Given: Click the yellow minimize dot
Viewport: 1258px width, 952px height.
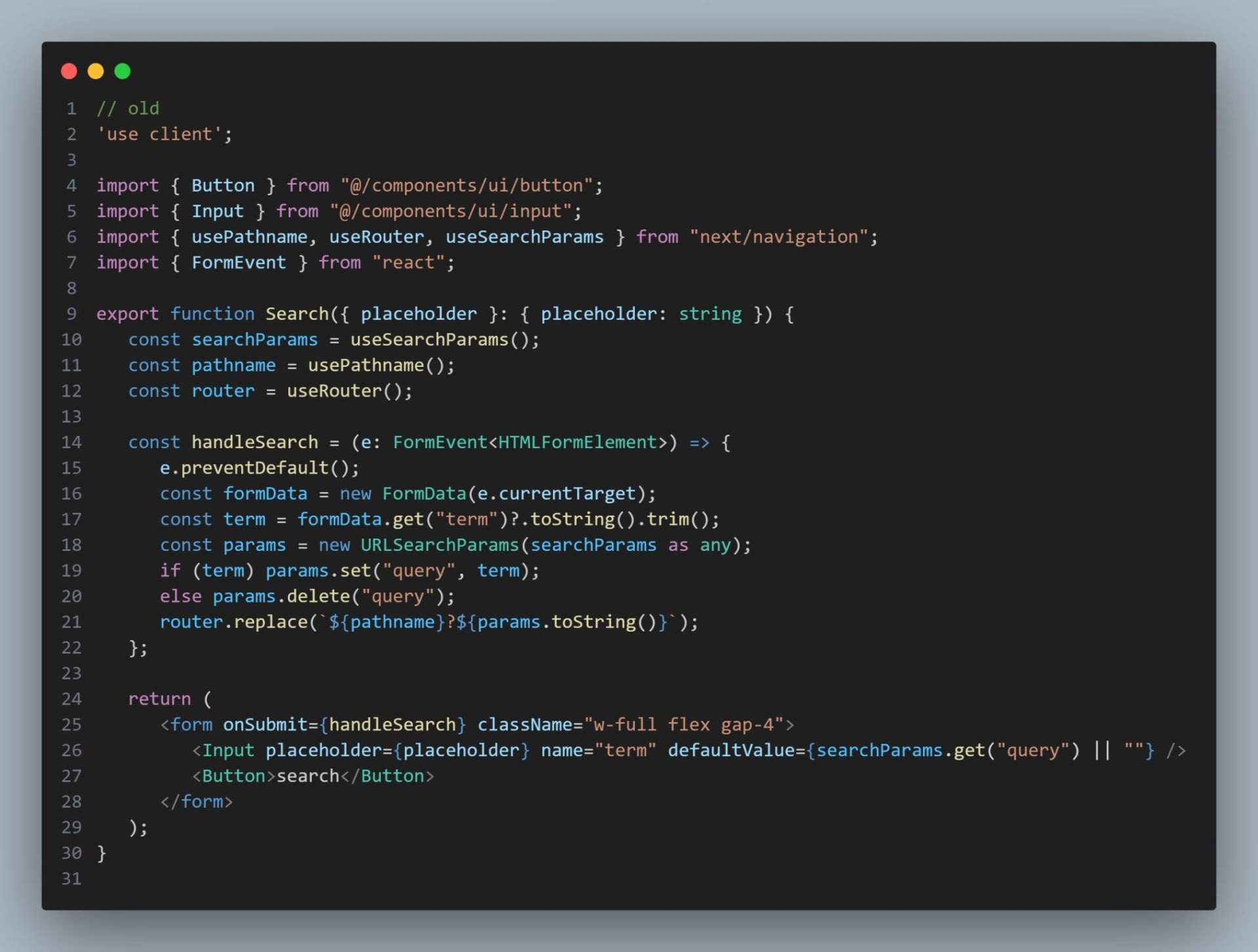Looking at the screenshot, I should tap(96, 71).
